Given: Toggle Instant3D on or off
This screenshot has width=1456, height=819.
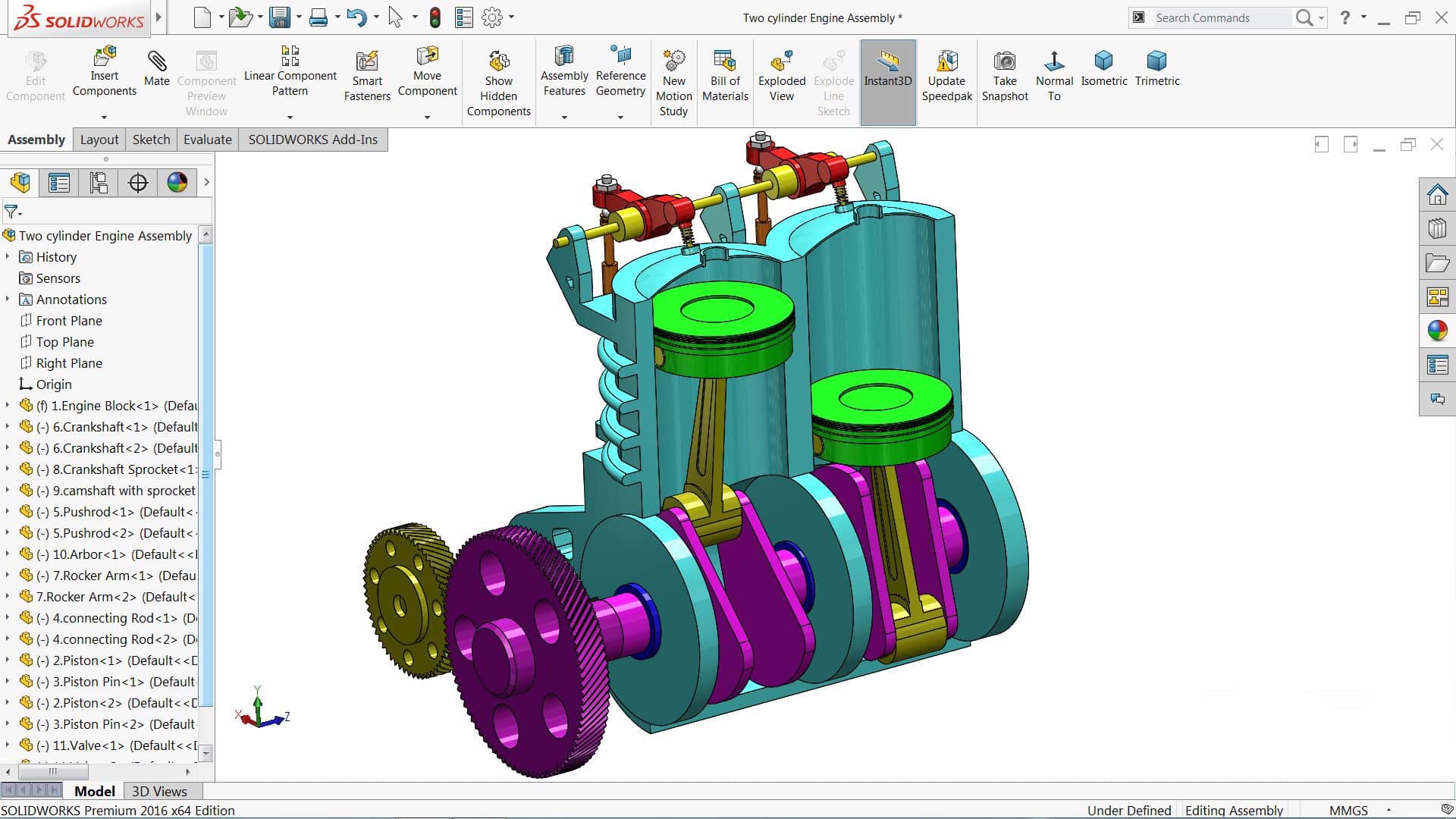Looking at the screenshot, I should [888, 82].
